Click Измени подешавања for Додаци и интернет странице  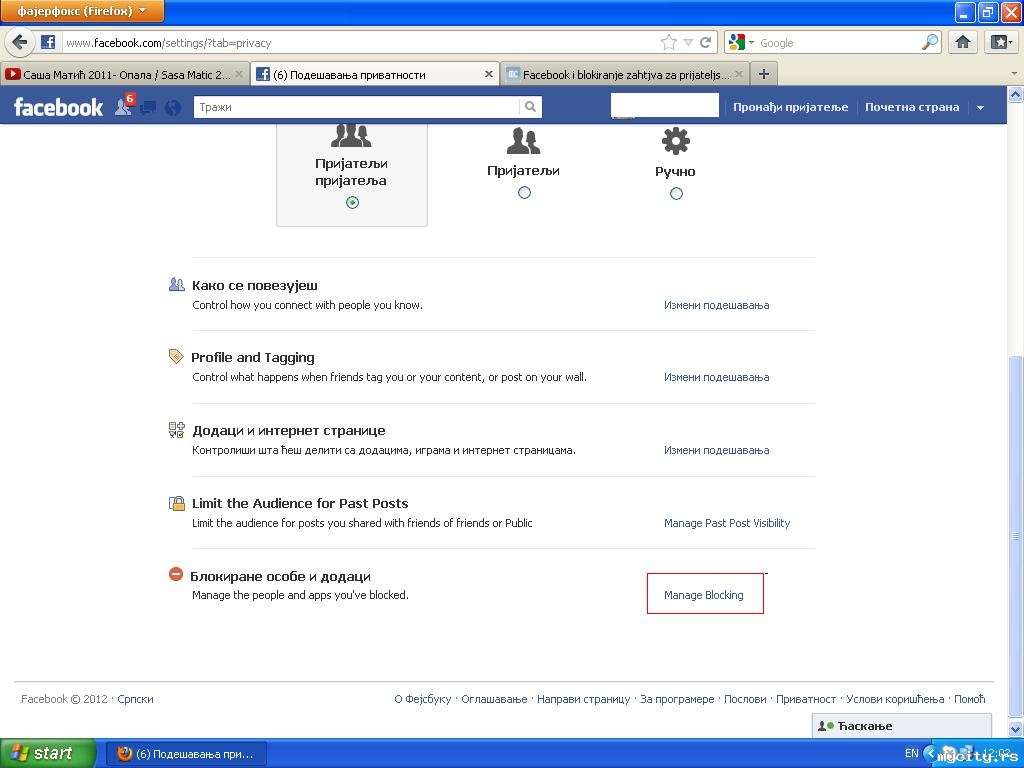tap(716, 450)
